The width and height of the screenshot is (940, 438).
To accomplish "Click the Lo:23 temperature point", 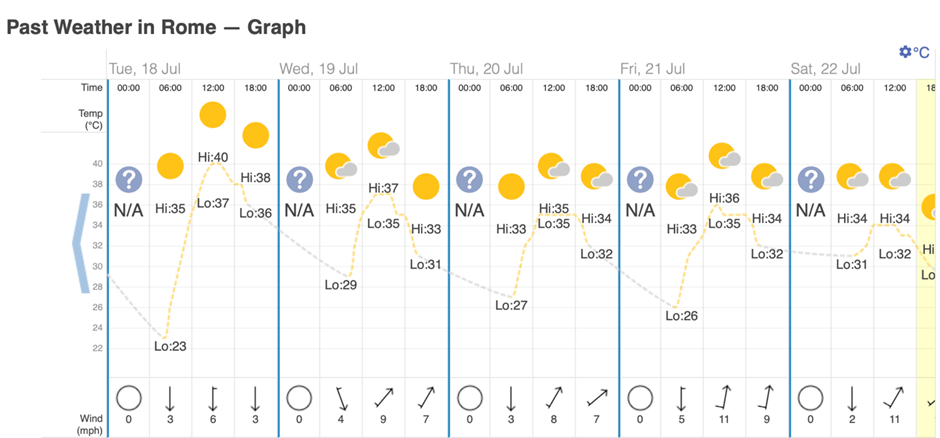I will [170, 346].
